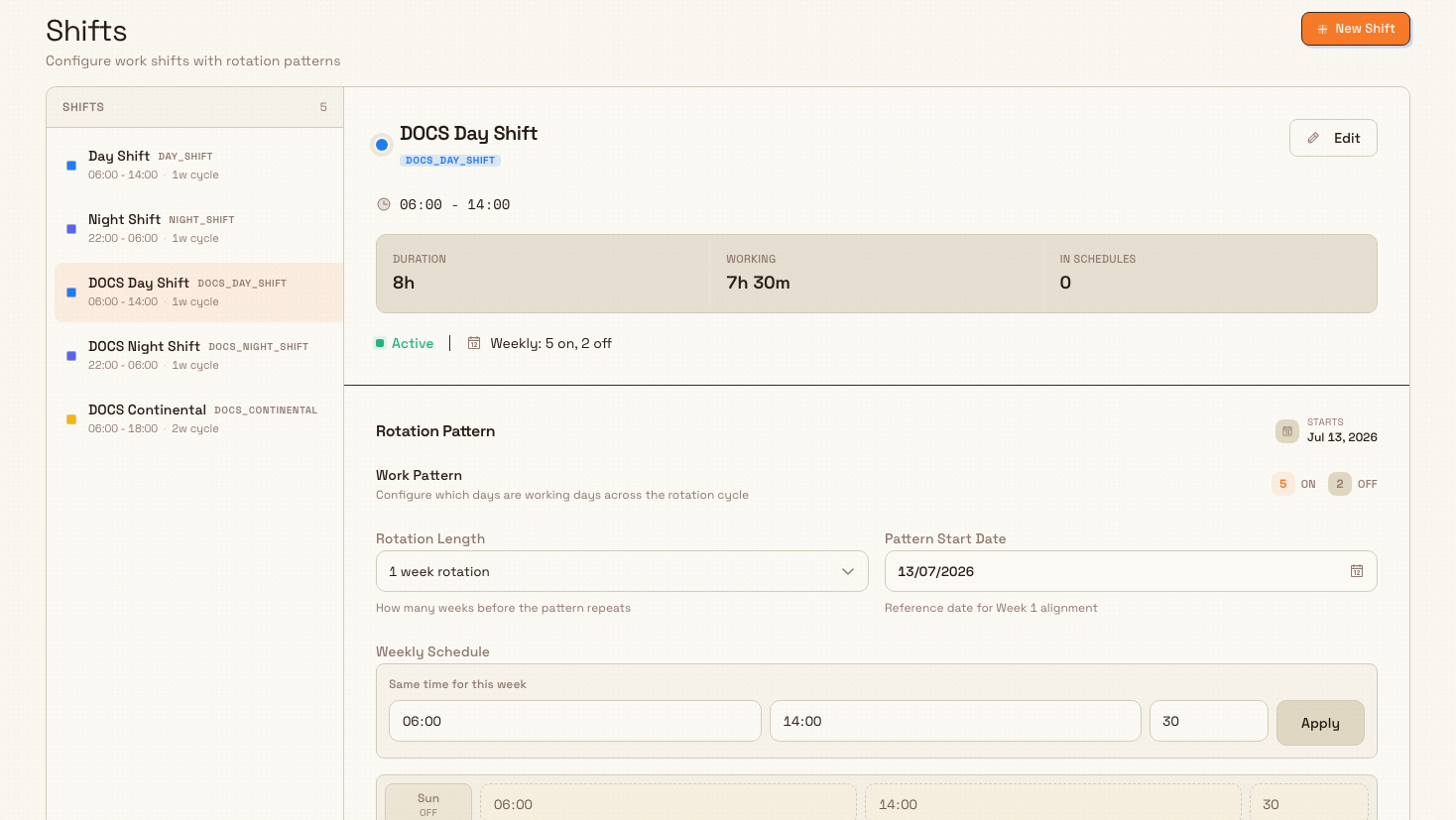The image size is (1456, 820).
Task: Click the same-time start field 06:00
Action: [x=575, y=721]
